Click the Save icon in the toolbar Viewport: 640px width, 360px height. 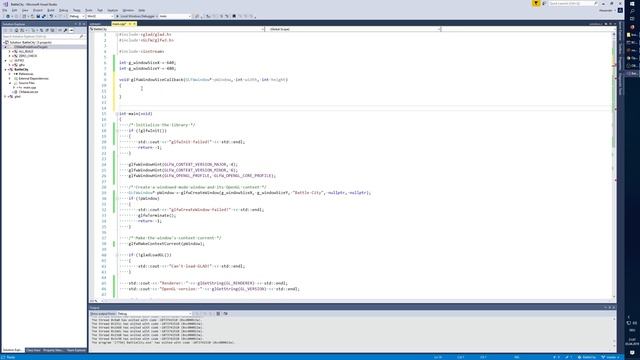coord(38,16)
